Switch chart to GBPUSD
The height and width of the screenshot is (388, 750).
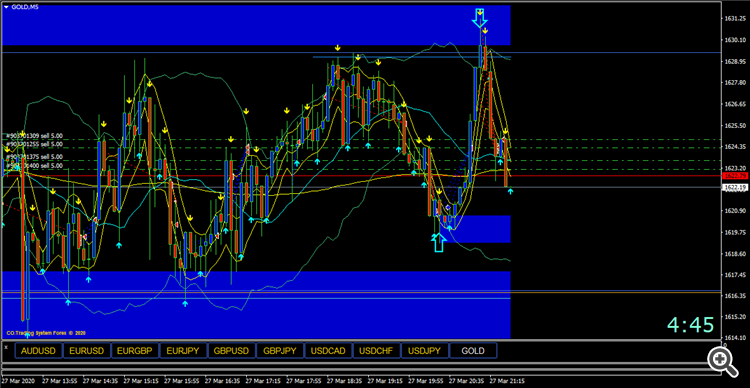pyautogui.click(x=232, y=351)
